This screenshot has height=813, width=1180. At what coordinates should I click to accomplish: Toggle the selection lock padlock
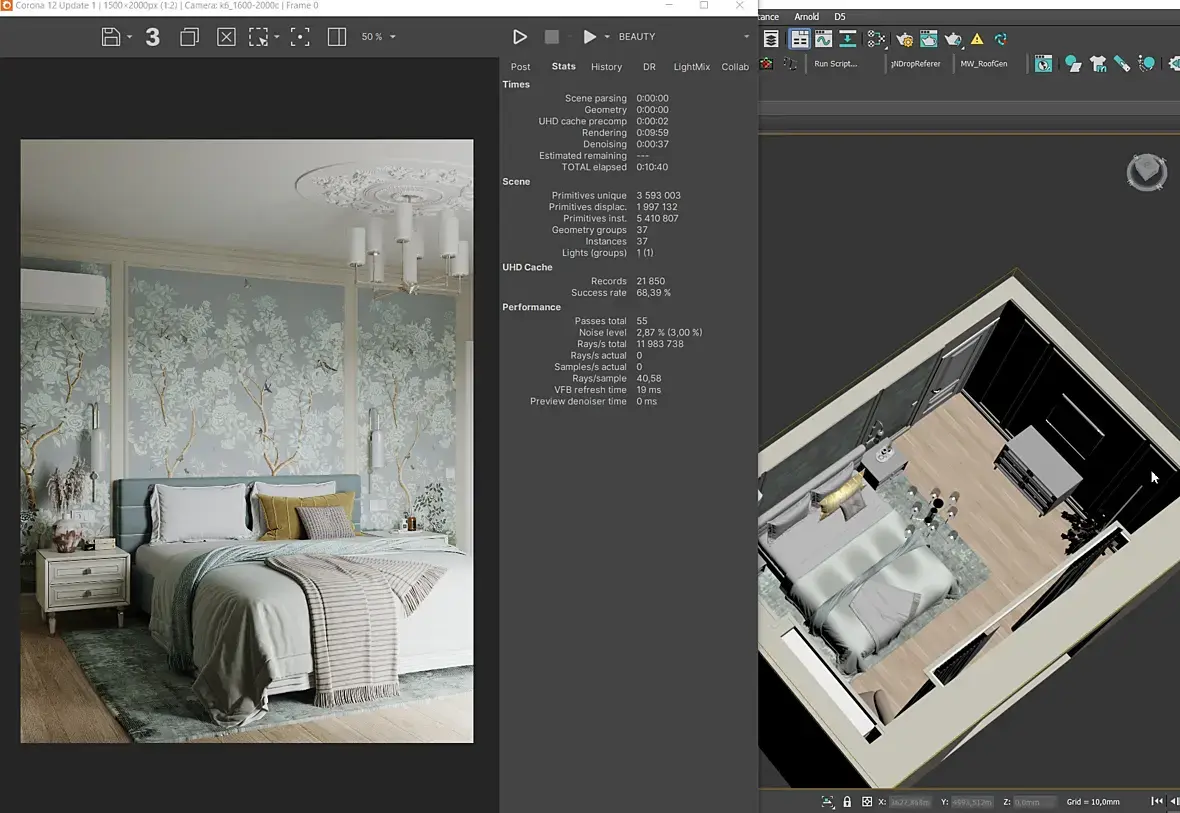pyautogui.click(x=847, y=802)
